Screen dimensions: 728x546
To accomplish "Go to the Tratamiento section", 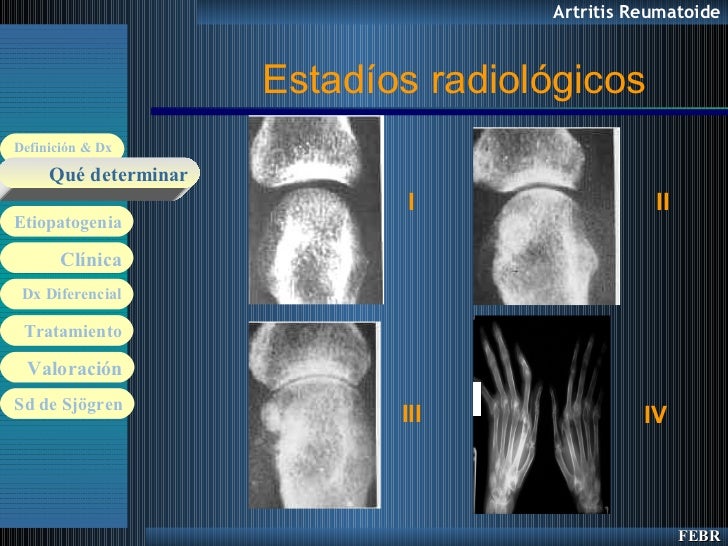I will [67, 331].
